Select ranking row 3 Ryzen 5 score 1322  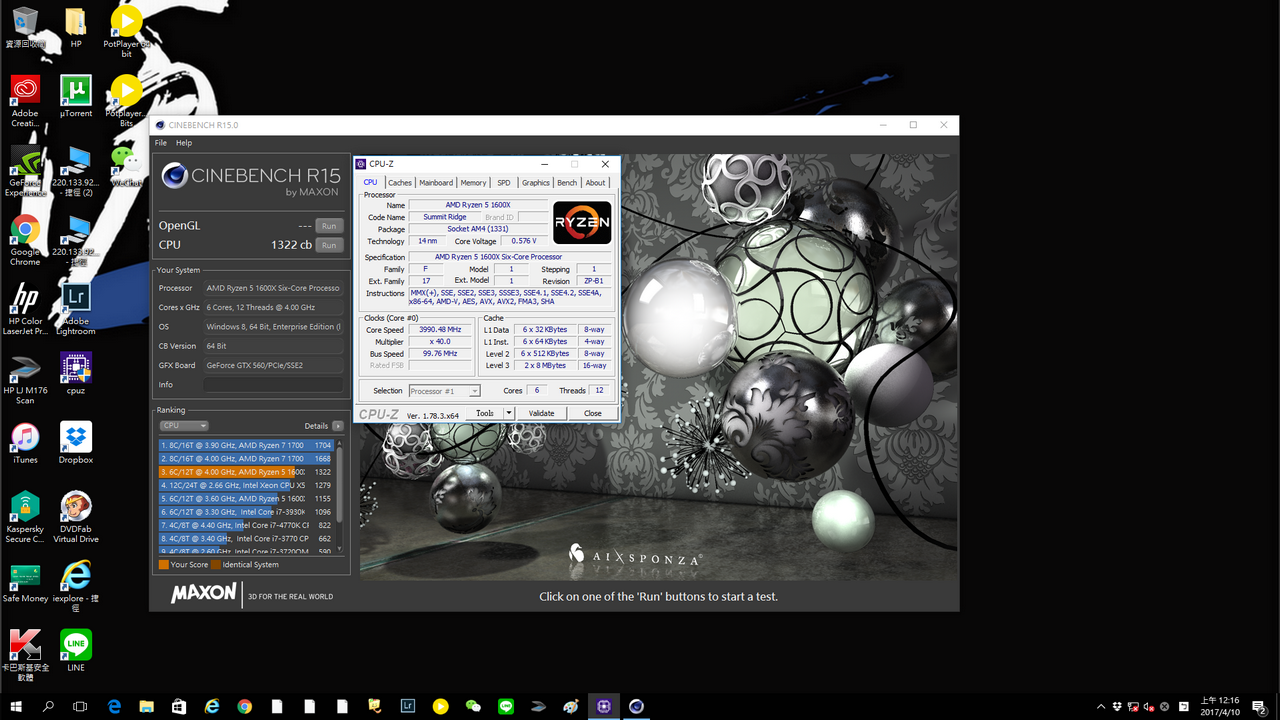click(x=247, y=472)
